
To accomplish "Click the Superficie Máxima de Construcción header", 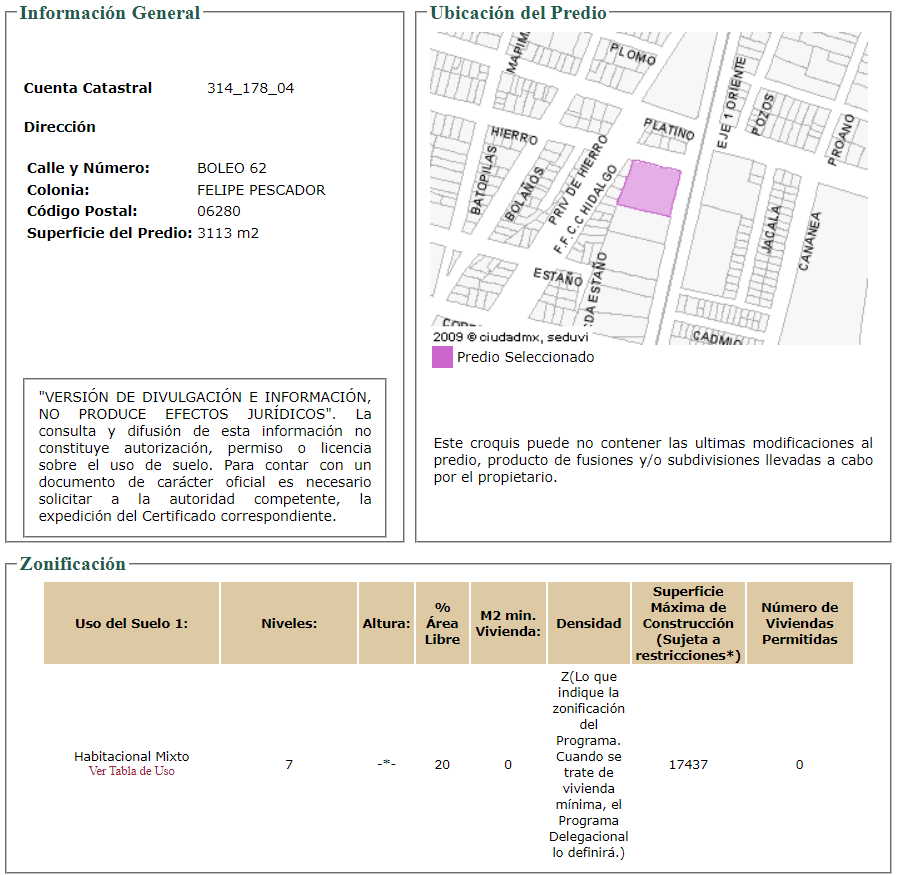I will (x=688, y=623).
